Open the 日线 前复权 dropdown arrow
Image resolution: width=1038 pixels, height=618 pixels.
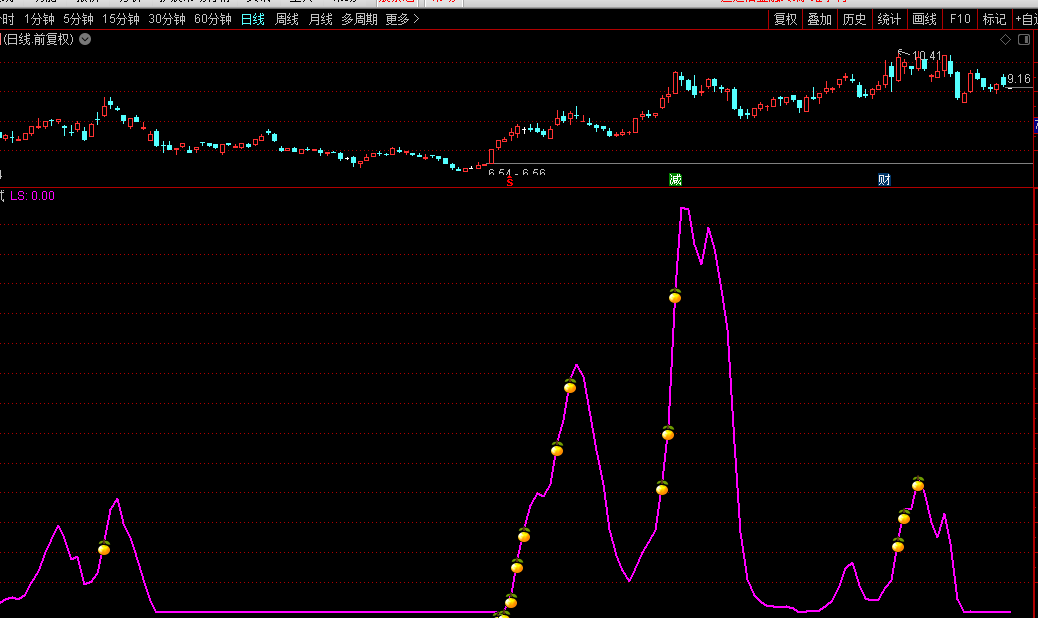(85, 39)
